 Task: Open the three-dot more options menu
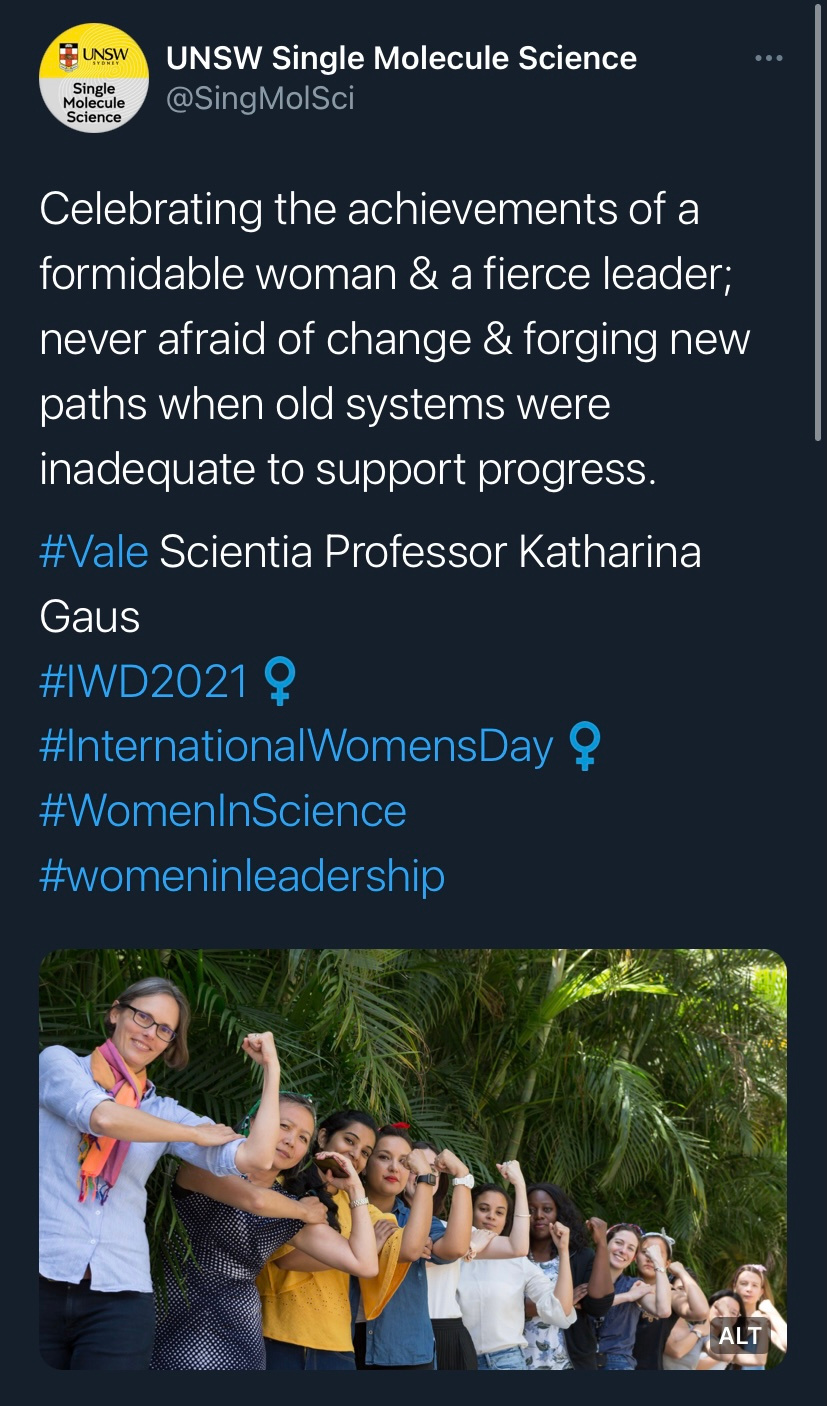click(x=768, y=59)
